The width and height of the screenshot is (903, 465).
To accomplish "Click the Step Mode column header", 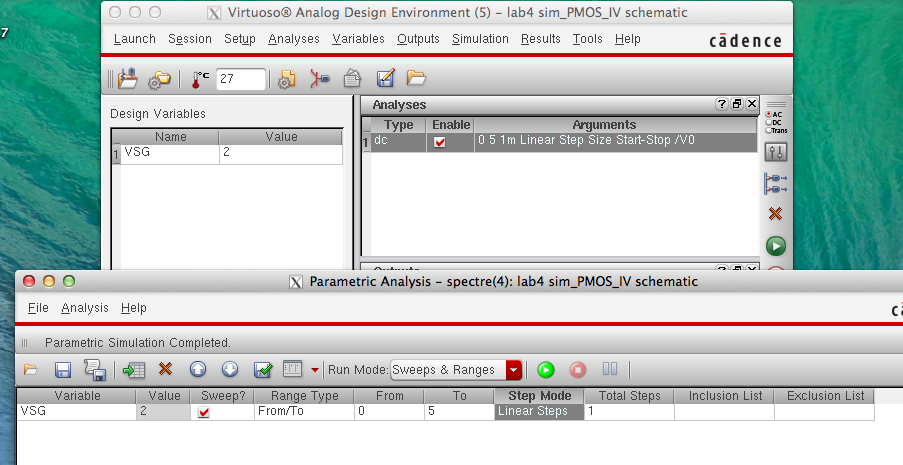I will 539,396.
